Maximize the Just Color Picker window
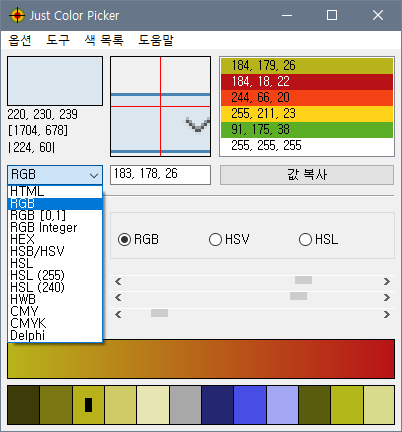Viewport: 402px width, 432px height. point(332,15)
